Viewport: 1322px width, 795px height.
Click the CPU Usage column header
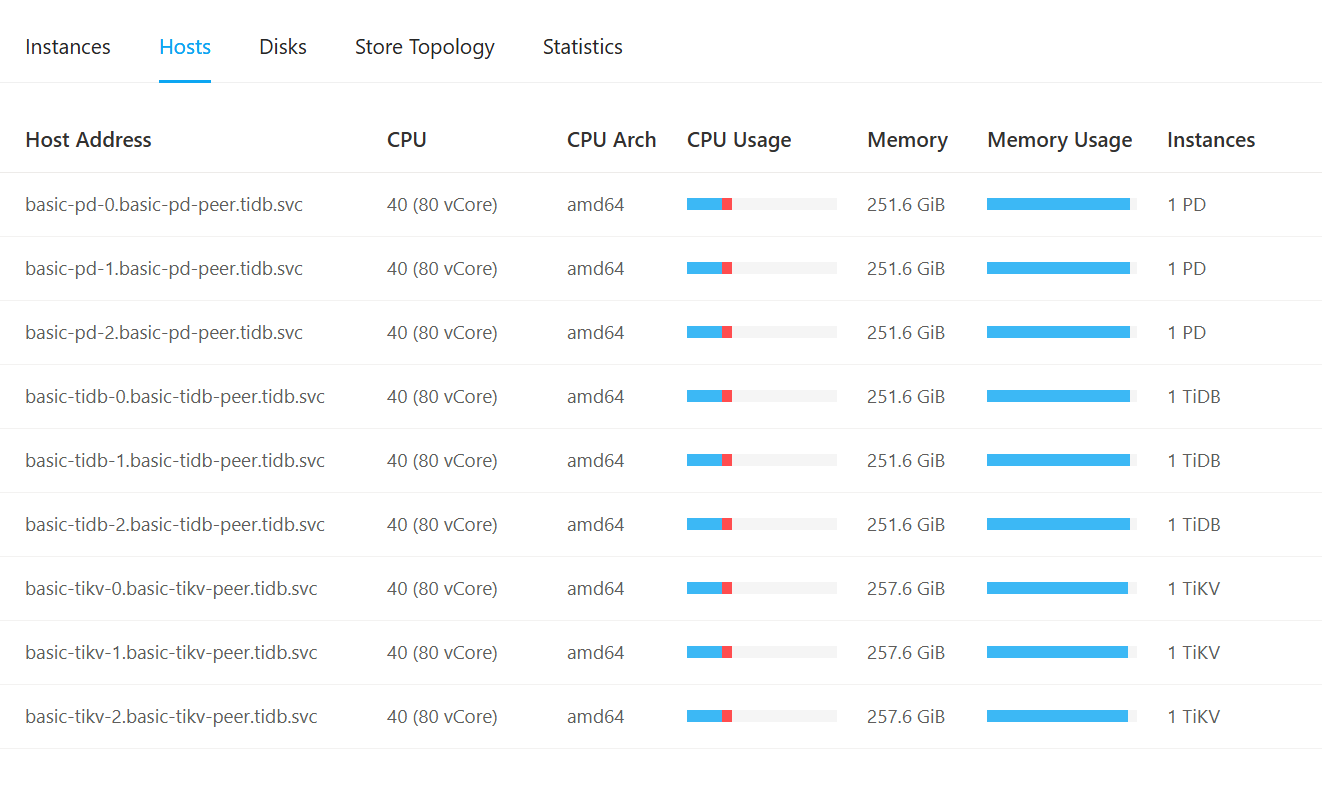tap(739, 140)
